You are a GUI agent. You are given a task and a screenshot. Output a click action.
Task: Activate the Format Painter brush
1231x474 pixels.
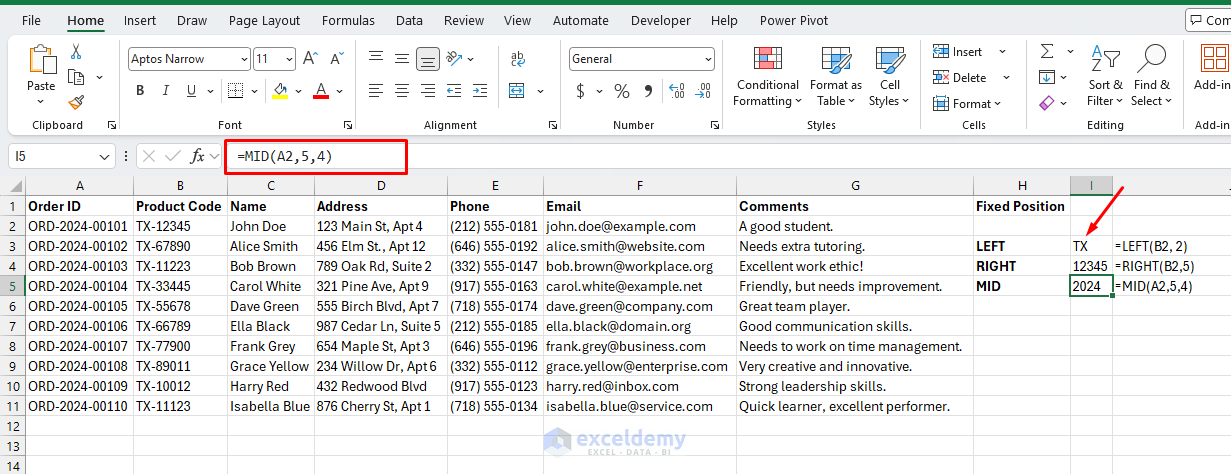[76, 102]
